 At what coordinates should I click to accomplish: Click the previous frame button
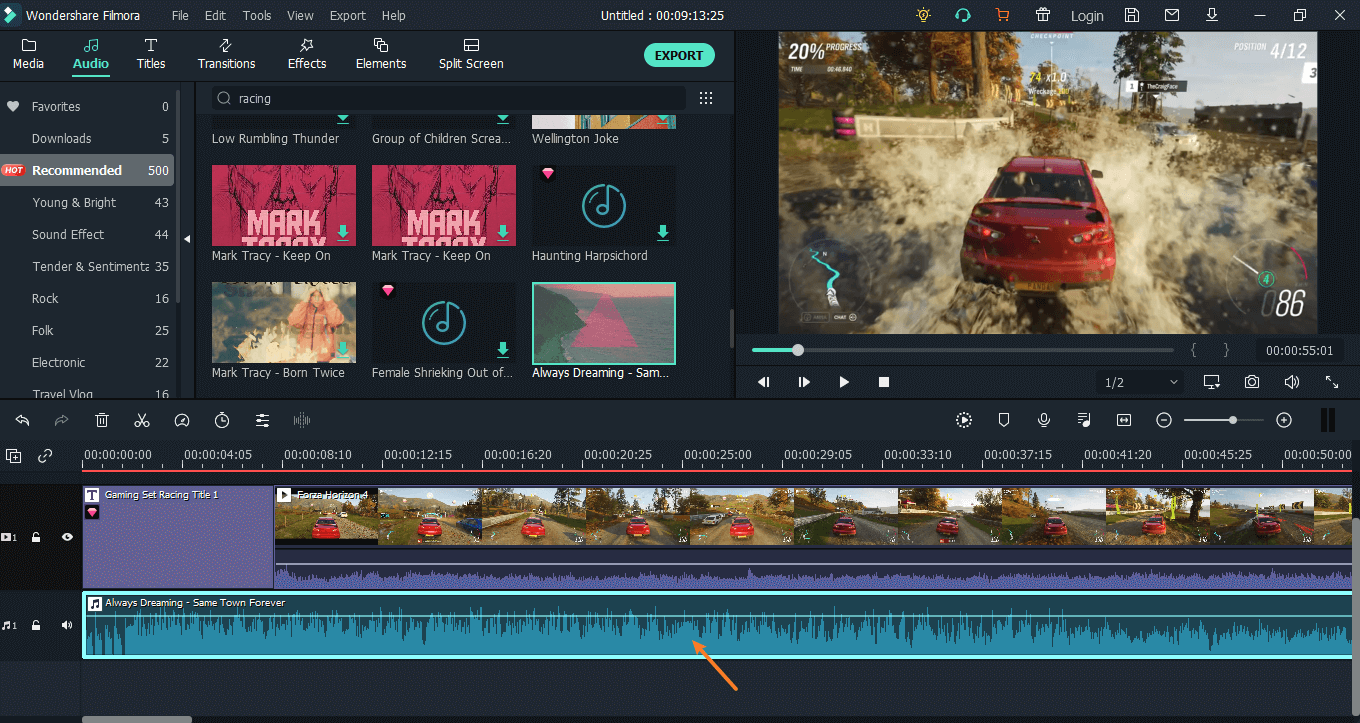pos(764,382)
